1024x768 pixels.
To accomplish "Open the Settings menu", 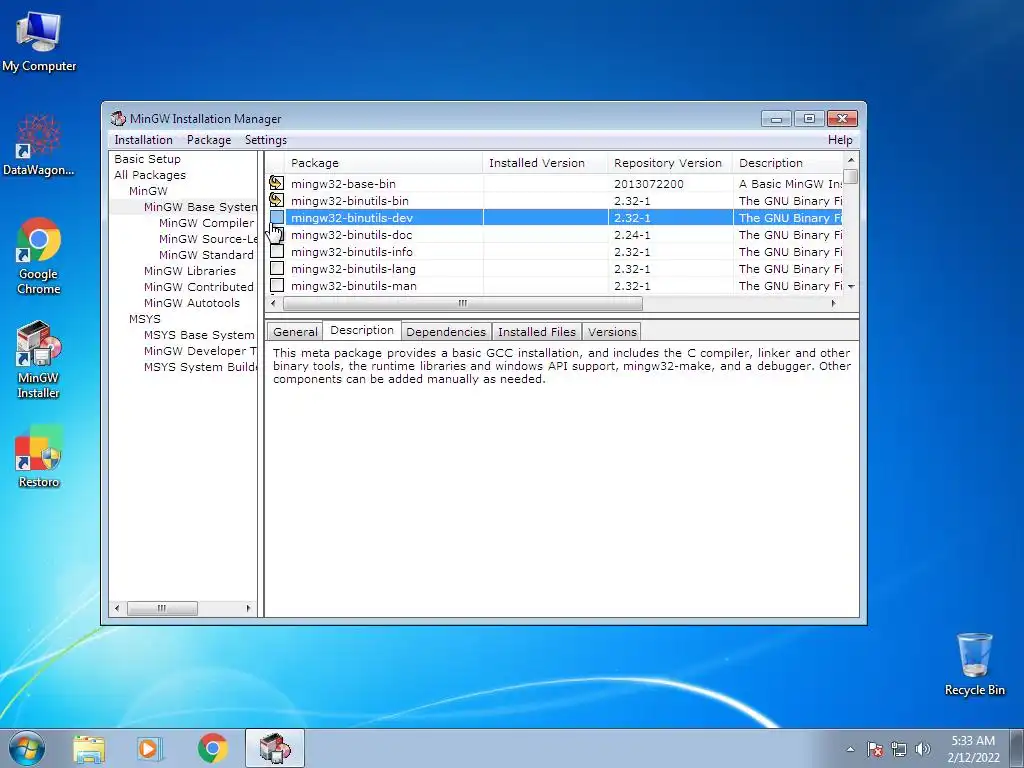I will [x=266, y=140].
